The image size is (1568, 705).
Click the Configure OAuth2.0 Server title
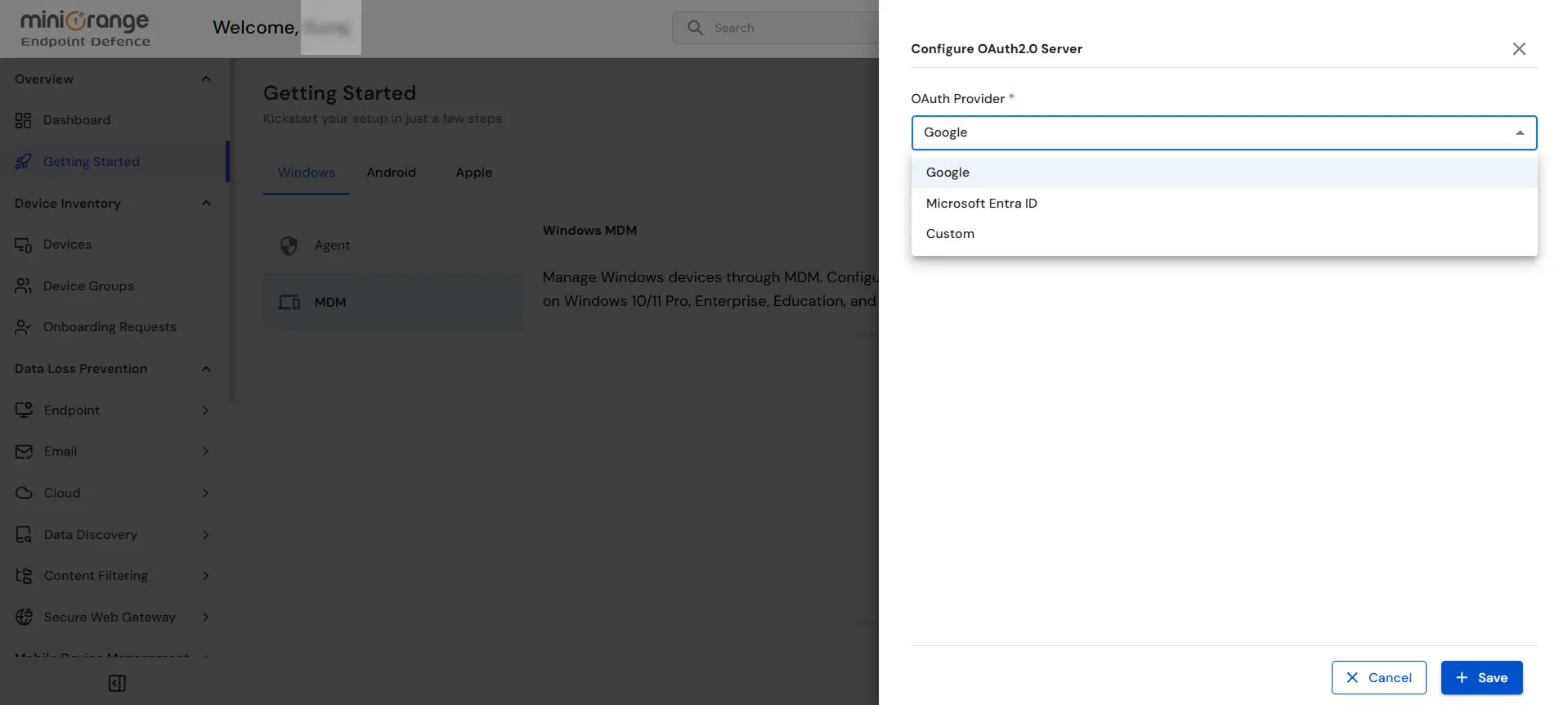coord(997,49)
